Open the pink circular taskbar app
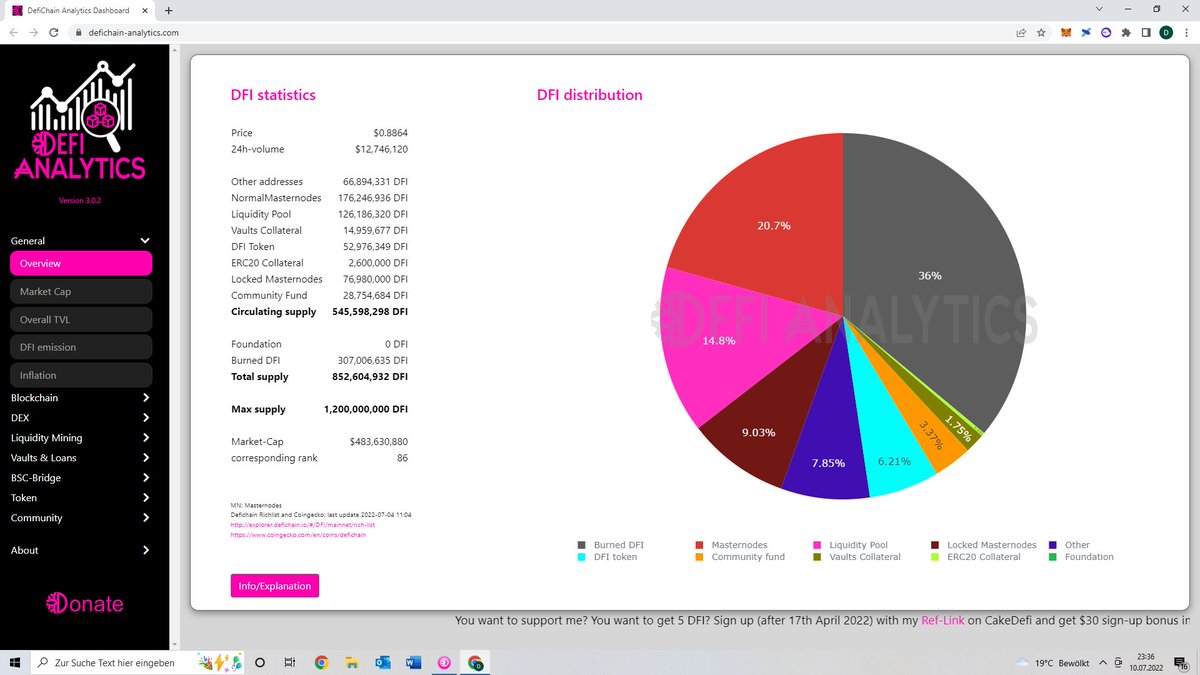 [x=444, y=662]
